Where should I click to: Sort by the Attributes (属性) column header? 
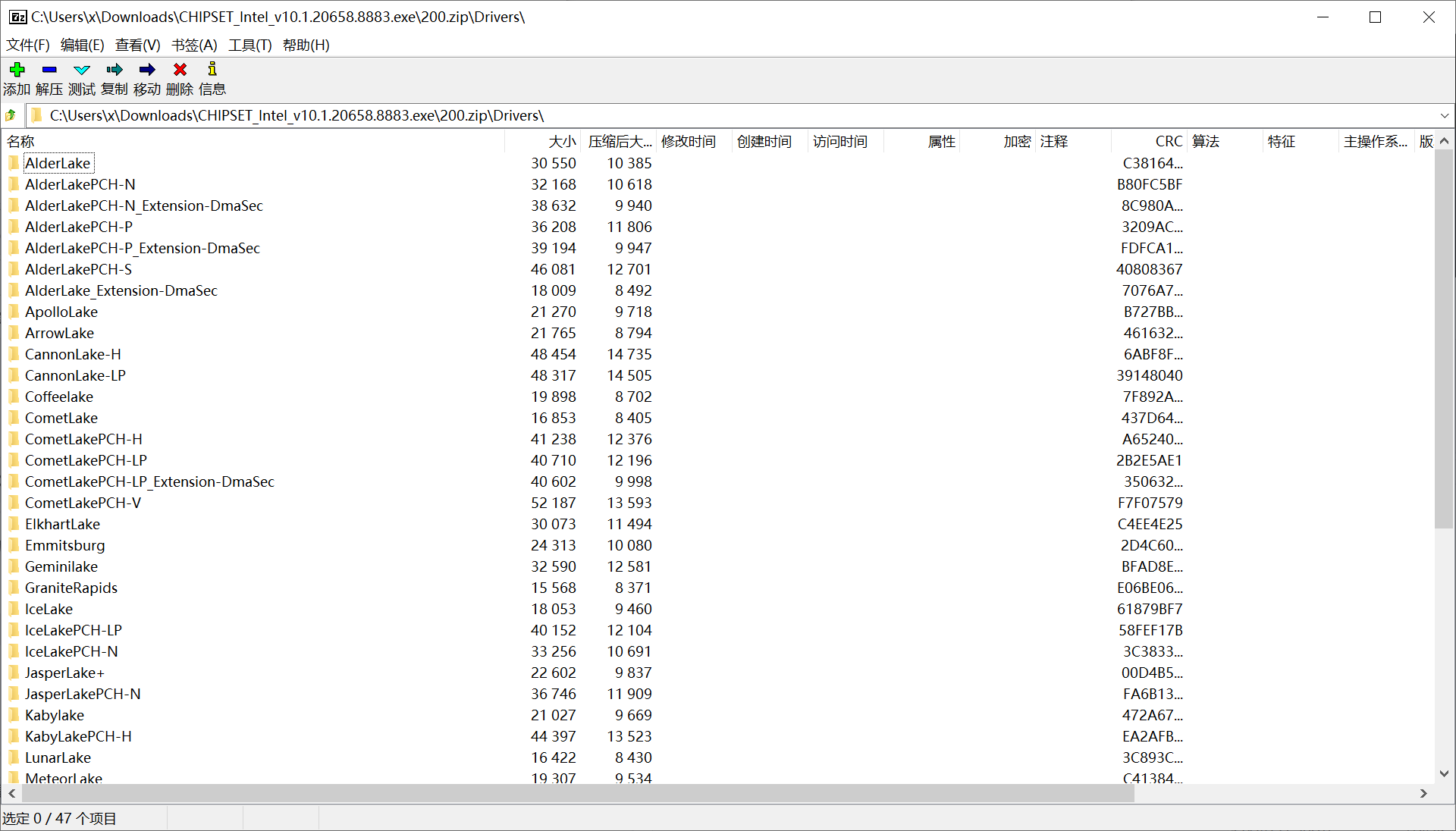(922, 142)
